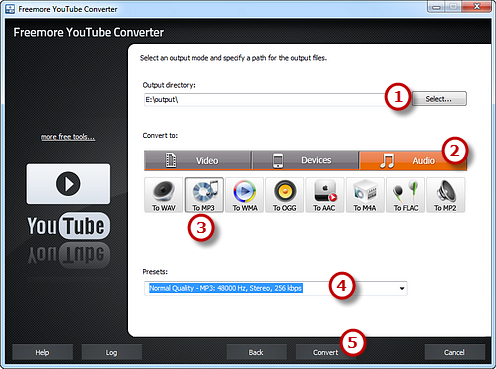496x369 pixels.
Task: Choose the To FLAC audio format
Action: point(405,195)
